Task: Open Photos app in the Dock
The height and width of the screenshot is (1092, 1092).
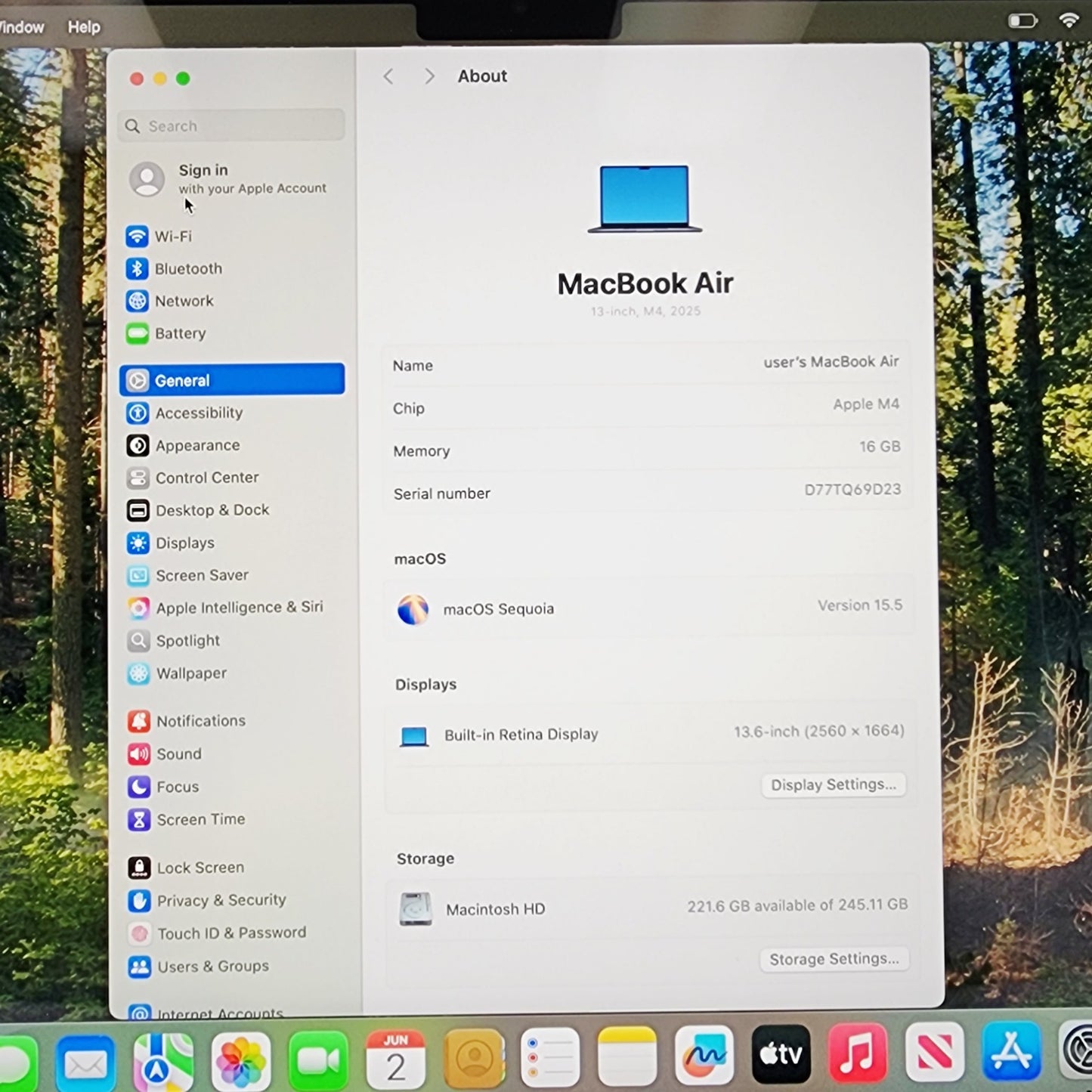Action: [x=241, y=1062]
